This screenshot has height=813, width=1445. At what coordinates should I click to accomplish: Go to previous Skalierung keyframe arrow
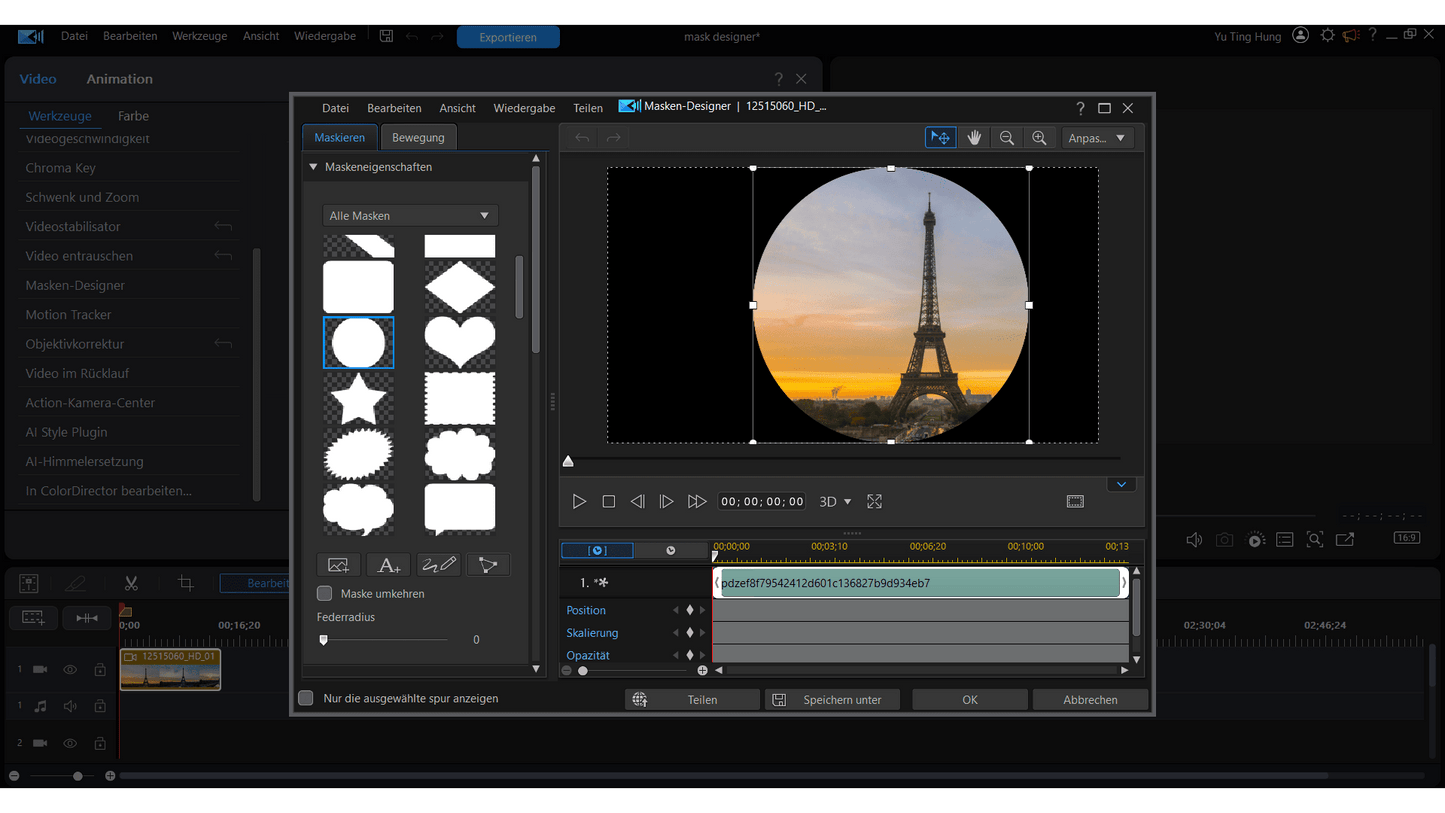pos(676,633)
